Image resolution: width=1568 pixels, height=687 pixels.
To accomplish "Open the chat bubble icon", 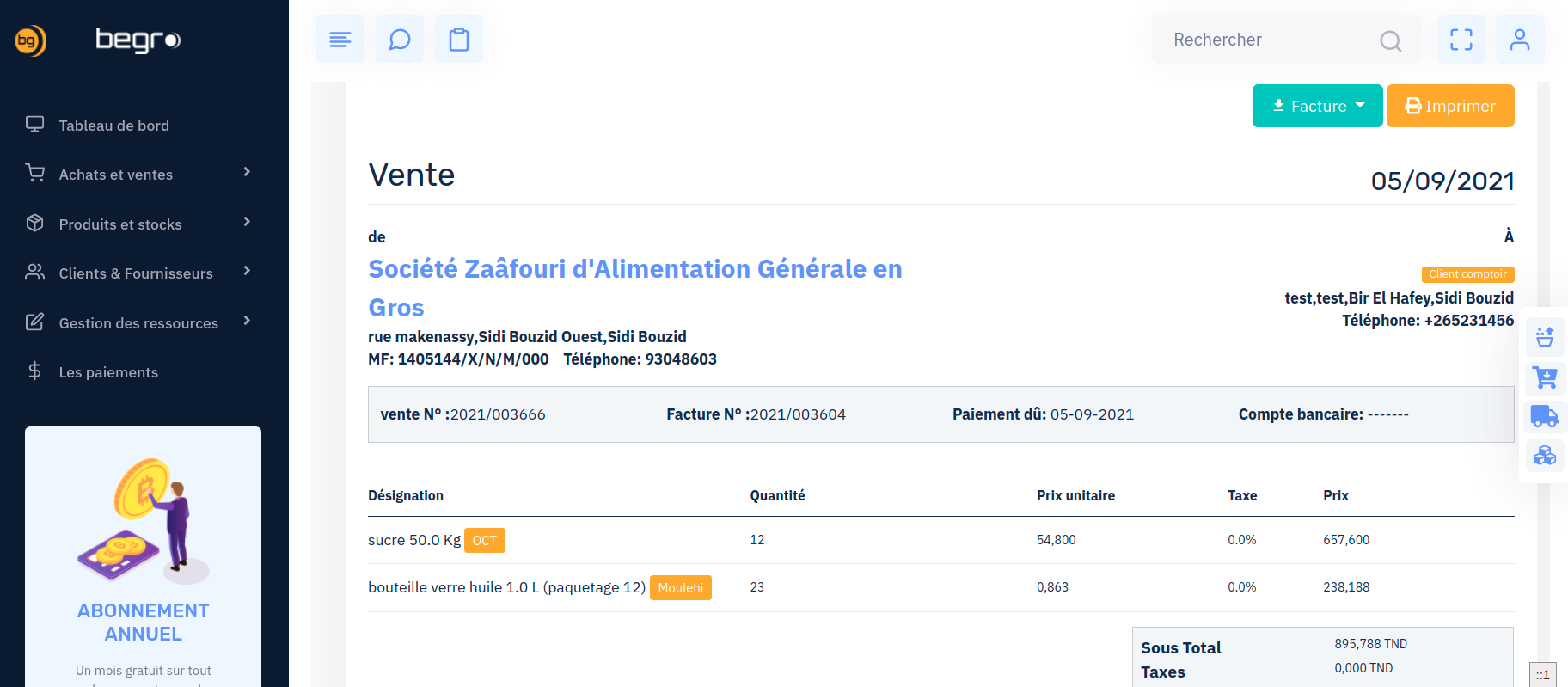I will [x=400, y=40].
